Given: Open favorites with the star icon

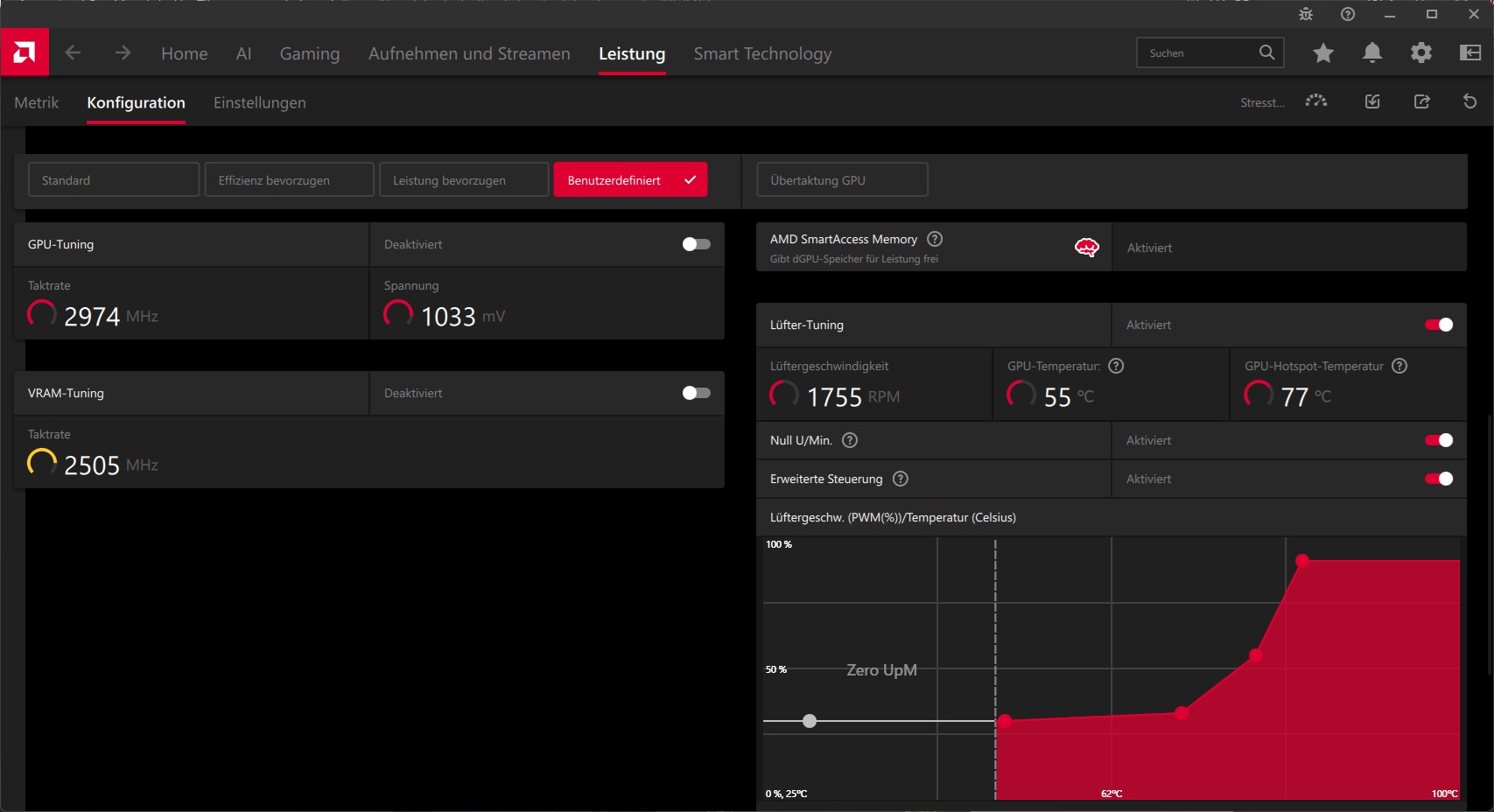Looking at the screenshot, I should click(1323, 52).
